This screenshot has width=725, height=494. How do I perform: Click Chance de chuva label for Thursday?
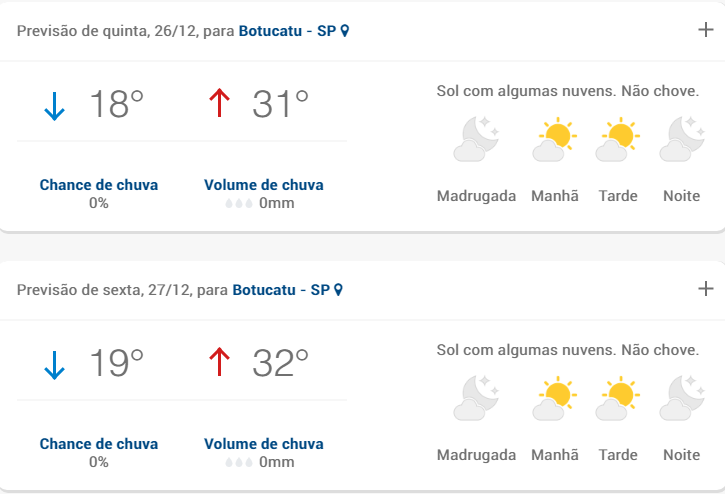coord(98,185)
